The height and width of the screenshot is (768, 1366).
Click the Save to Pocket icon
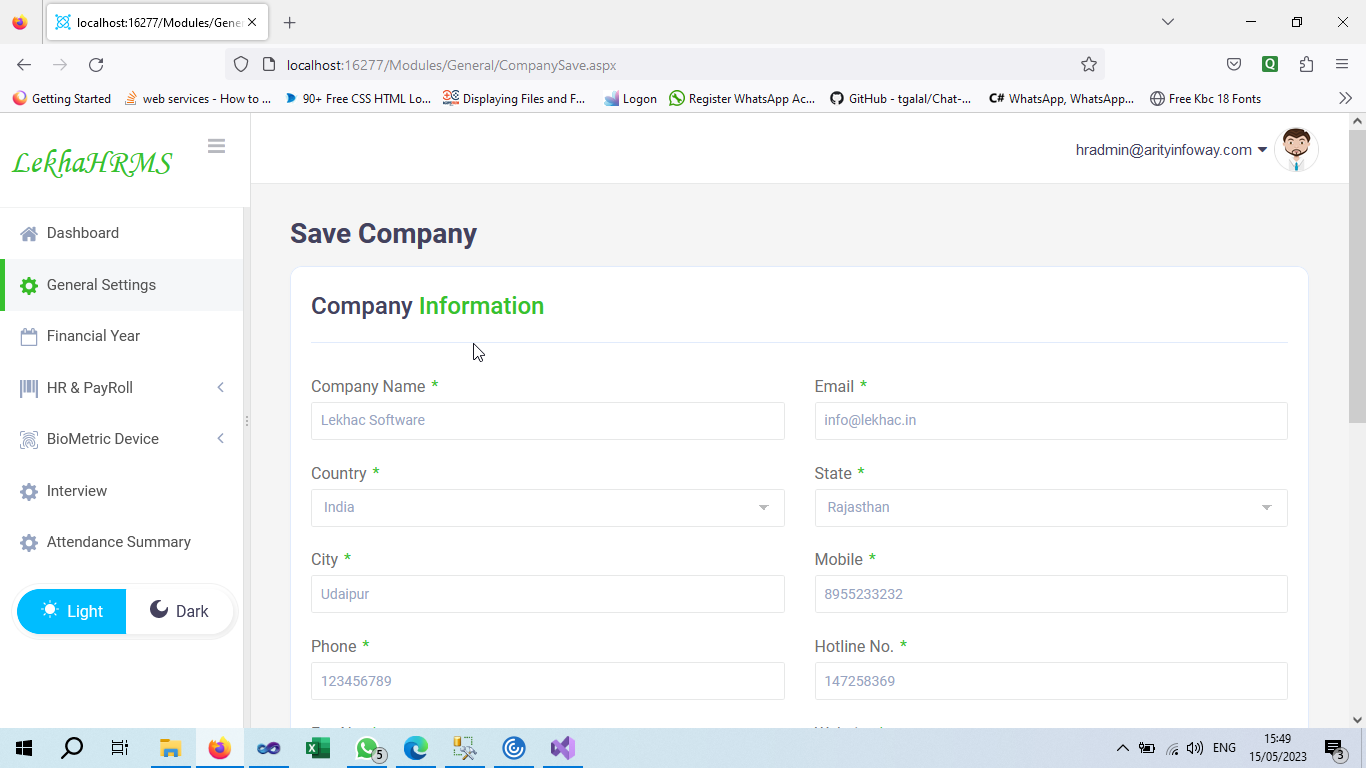coord(1234,65)
